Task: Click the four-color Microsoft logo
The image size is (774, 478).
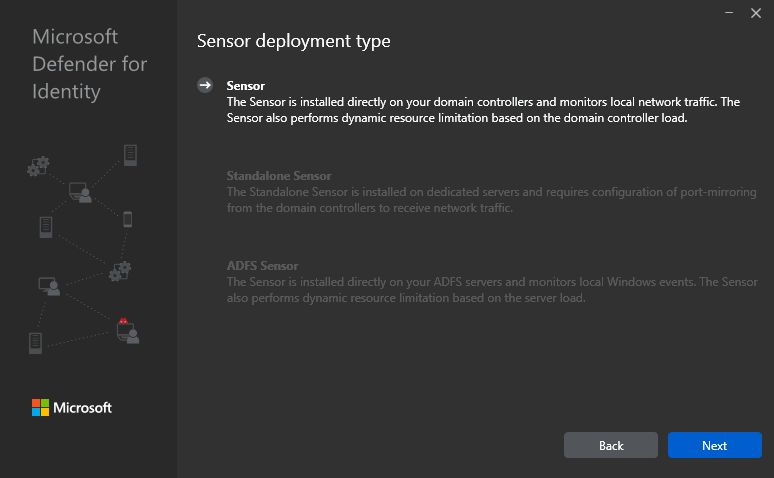Action: tap(40, 407)
